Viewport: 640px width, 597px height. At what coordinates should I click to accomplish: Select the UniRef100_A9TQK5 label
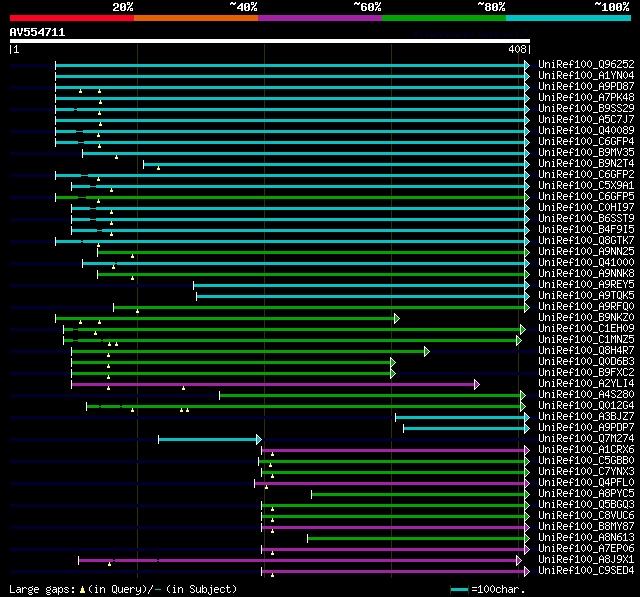(586, 296)
